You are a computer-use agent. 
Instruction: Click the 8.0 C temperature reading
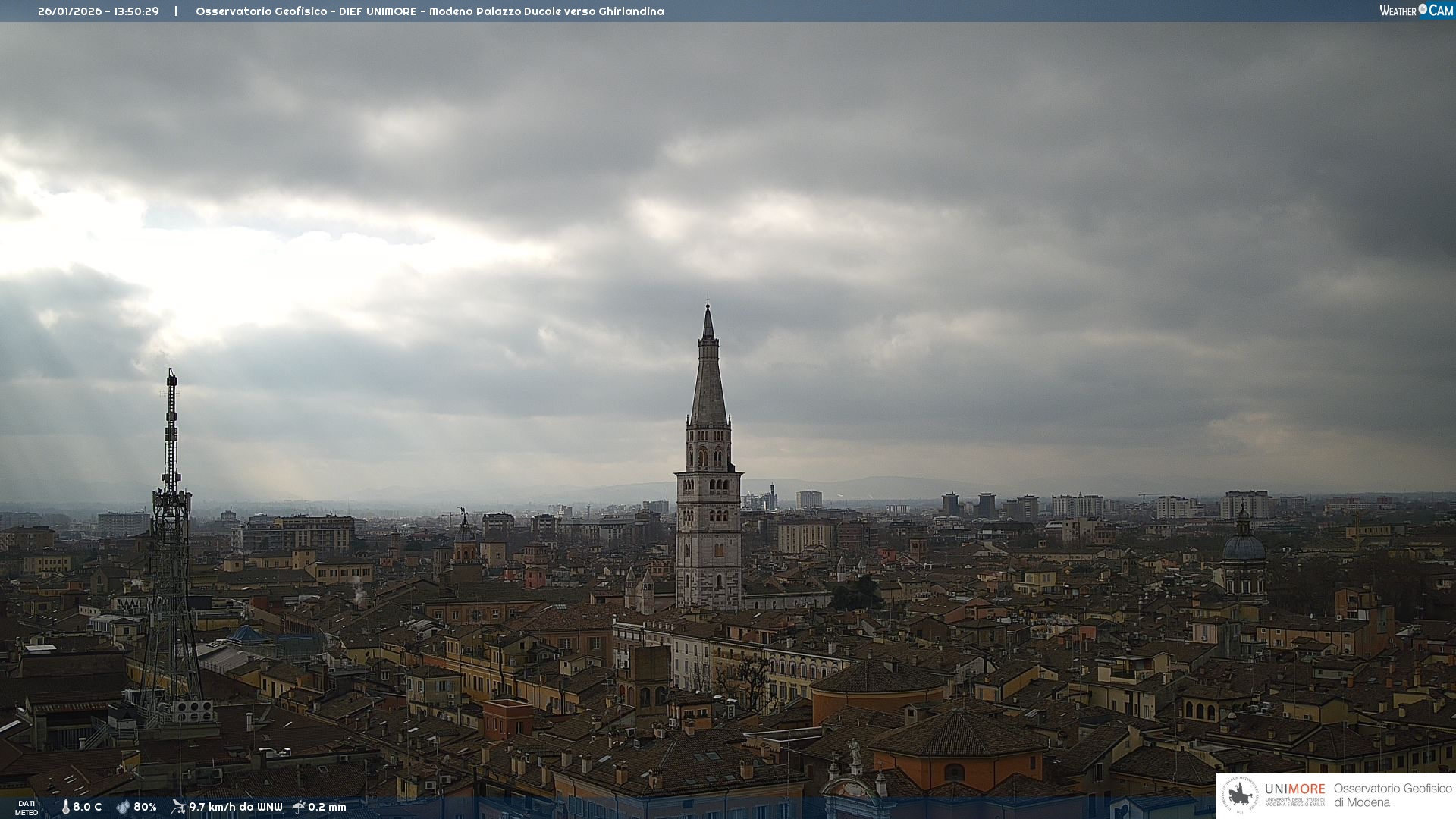click(x=87, y=807)
